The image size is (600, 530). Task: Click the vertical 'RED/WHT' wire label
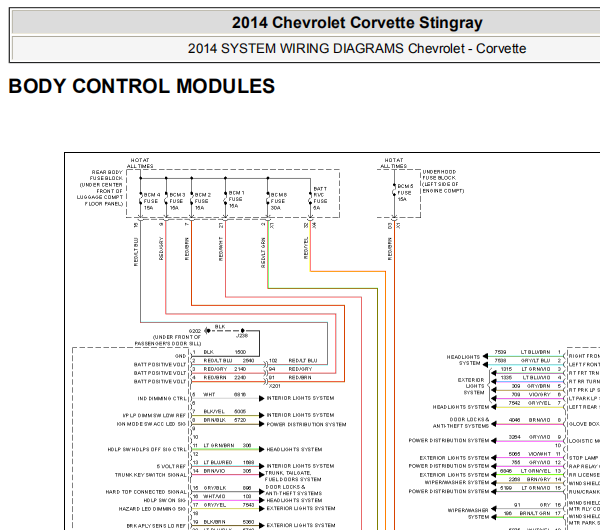[x=221, y=249]
